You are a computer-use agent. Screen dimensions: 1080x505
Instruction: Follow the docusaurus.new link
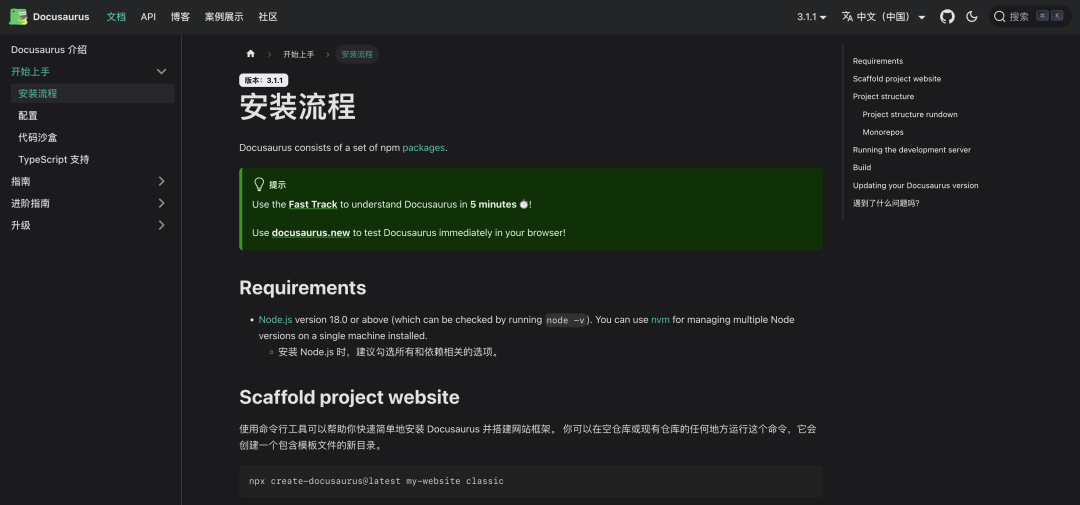click(311, 233)
